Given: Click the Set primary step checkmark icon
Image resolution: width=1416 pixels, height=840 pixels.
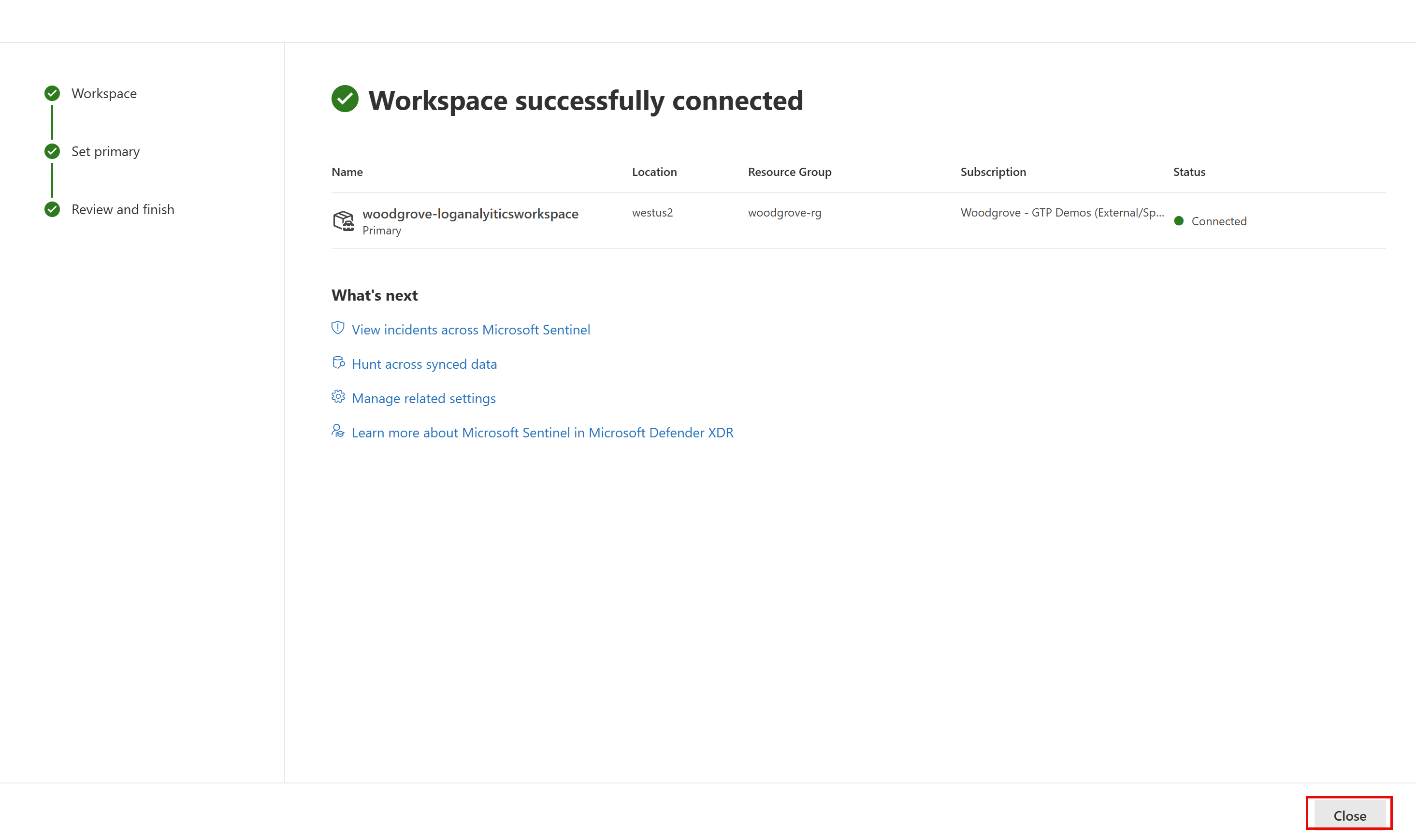Looking at the screenshot, I should coord(52,152).
